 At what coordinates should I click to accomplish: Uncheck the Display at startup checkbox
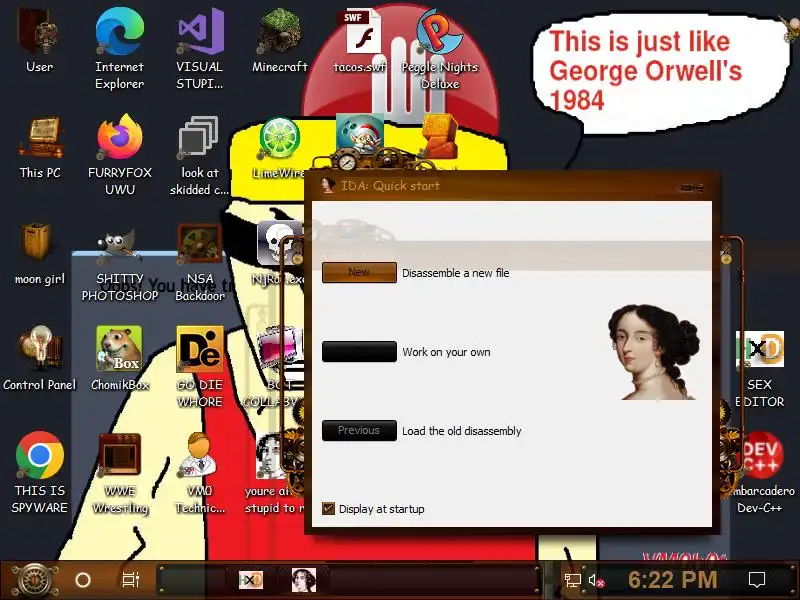[x=329, y=509]
